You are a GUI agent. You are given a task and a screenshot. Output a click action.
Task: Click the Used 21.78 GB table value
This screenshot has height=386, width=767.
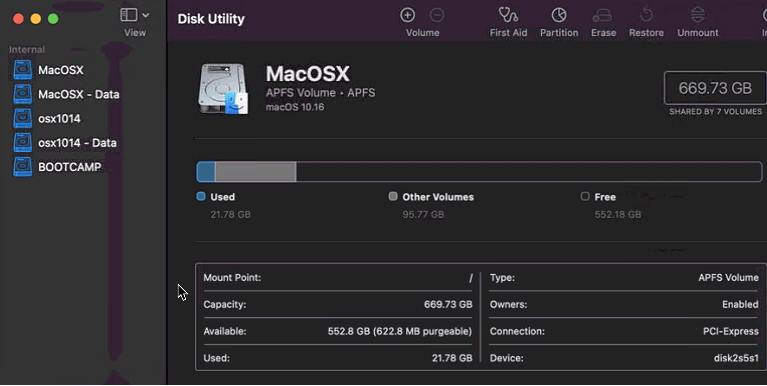click(x=452, y=358)
